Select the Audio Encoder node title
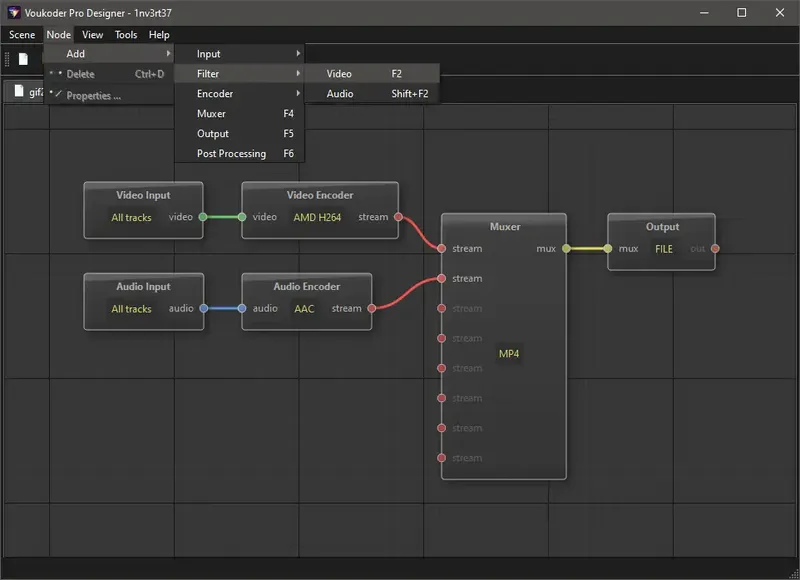The width and height of the screenshot is (800, 580). click(307, 286)
